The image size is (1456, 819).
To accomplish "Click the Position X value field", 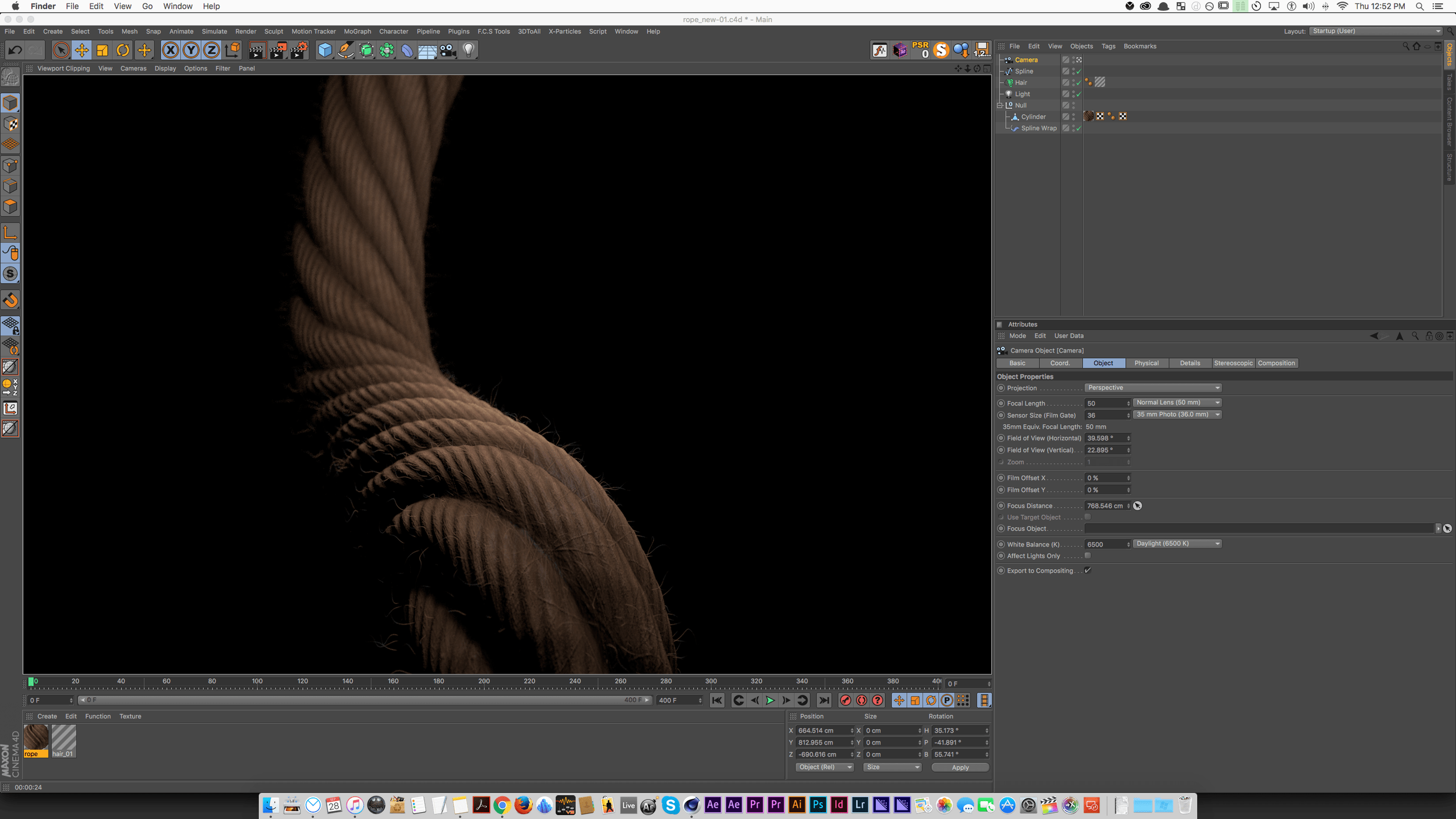I will click(x=825, y=730).
